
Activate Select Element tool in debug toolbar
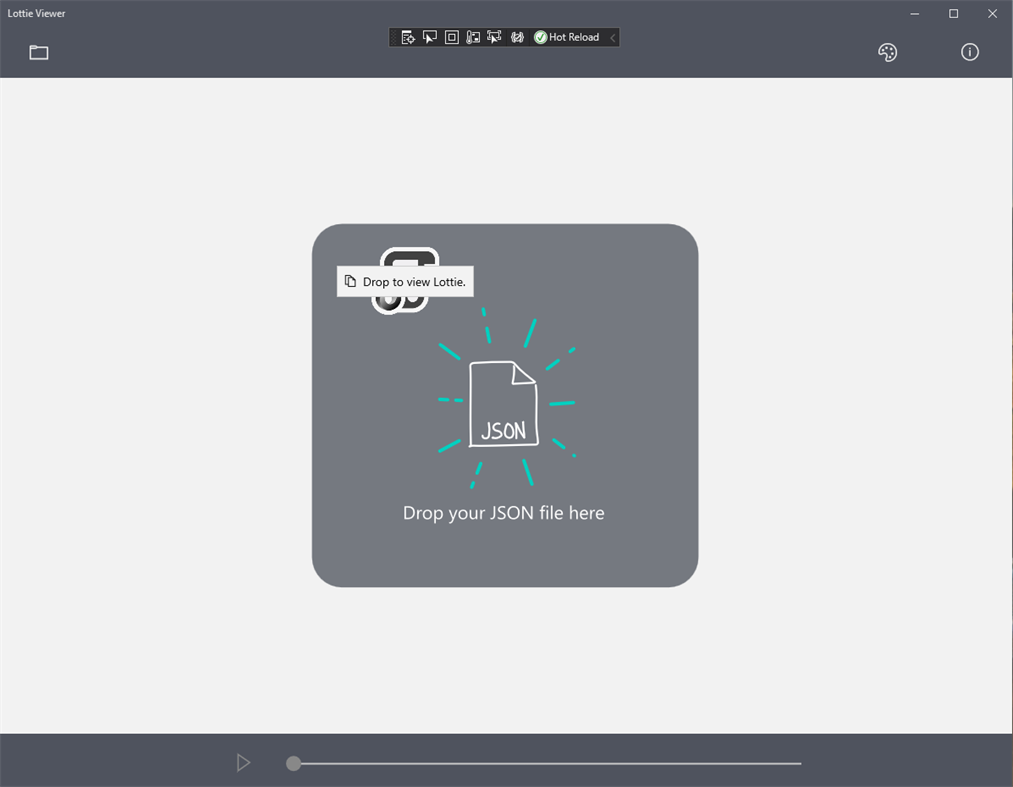click(x=430, y=37)
